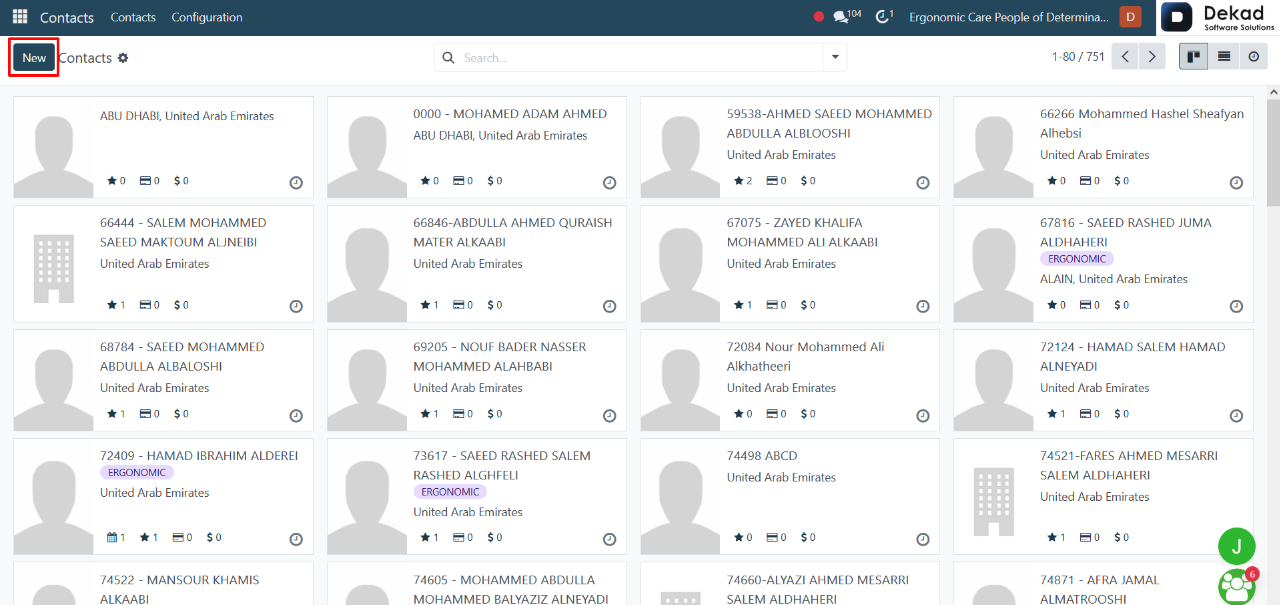Click the Dekad Software Solutions logo
This screenshot has height=605, width=1280.
coord(1219,18)
